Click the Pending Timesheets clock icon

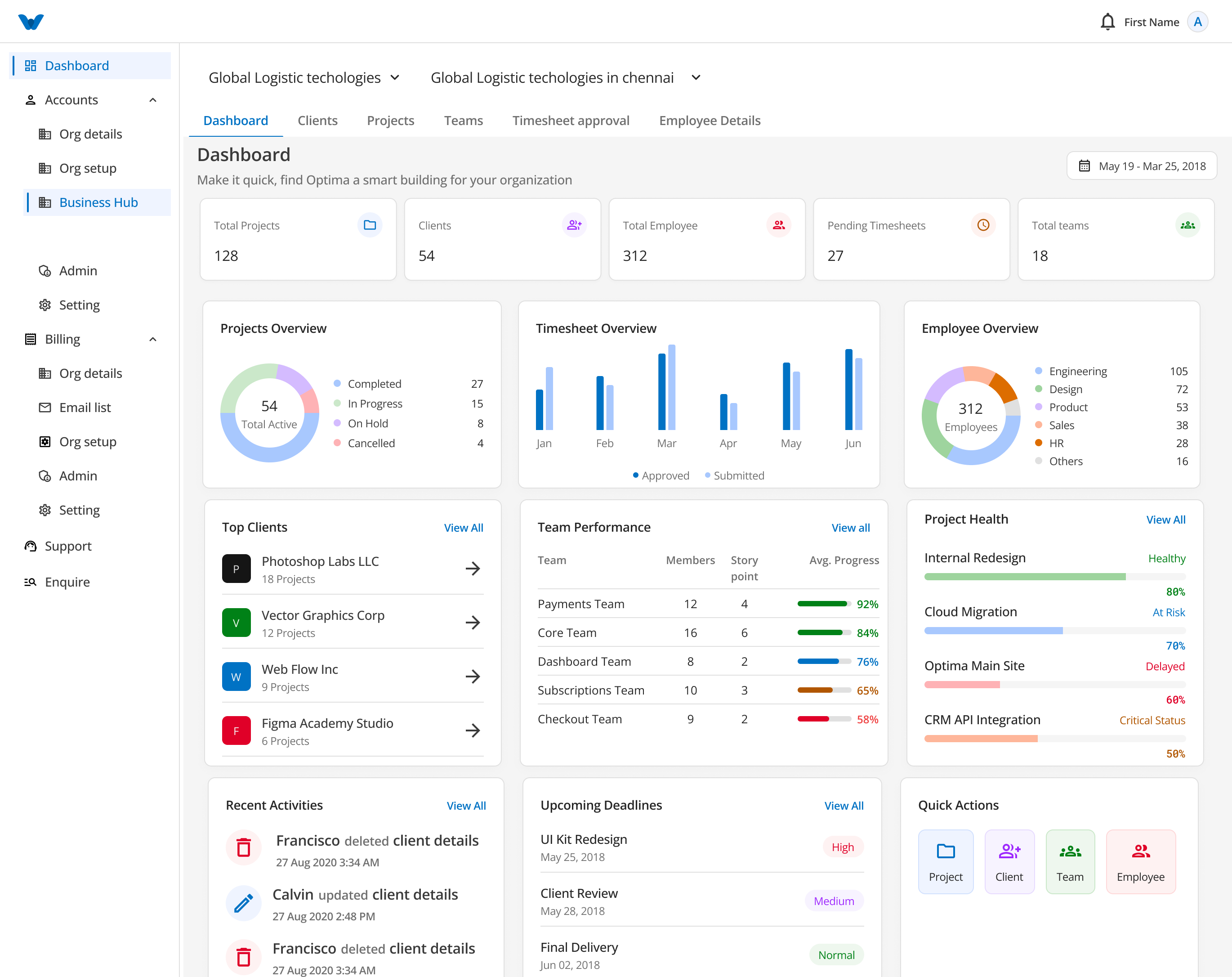[x=983, y=224]
